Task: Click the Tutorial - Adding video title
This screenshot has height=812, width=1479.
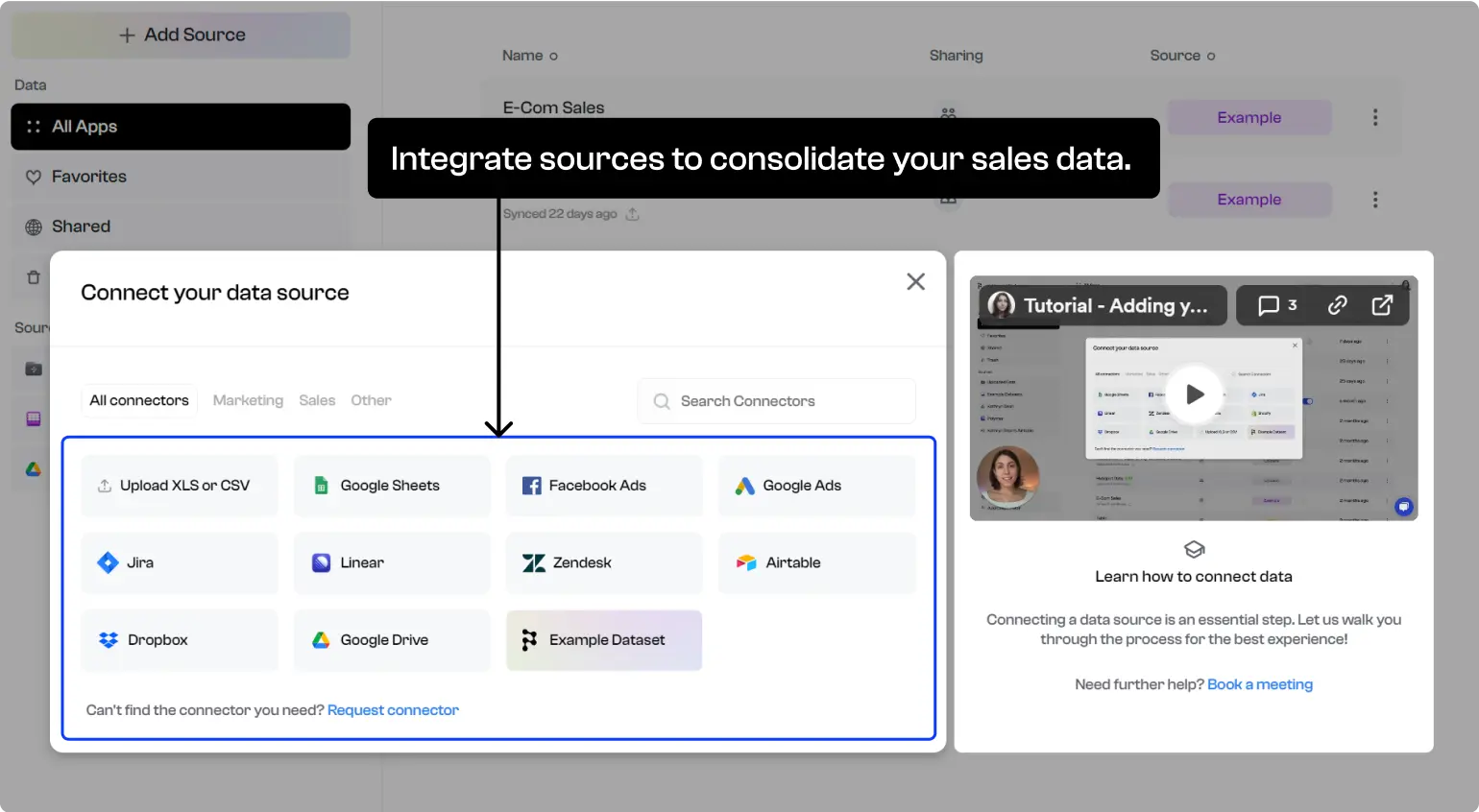Action: click(x=1115, y=305)
